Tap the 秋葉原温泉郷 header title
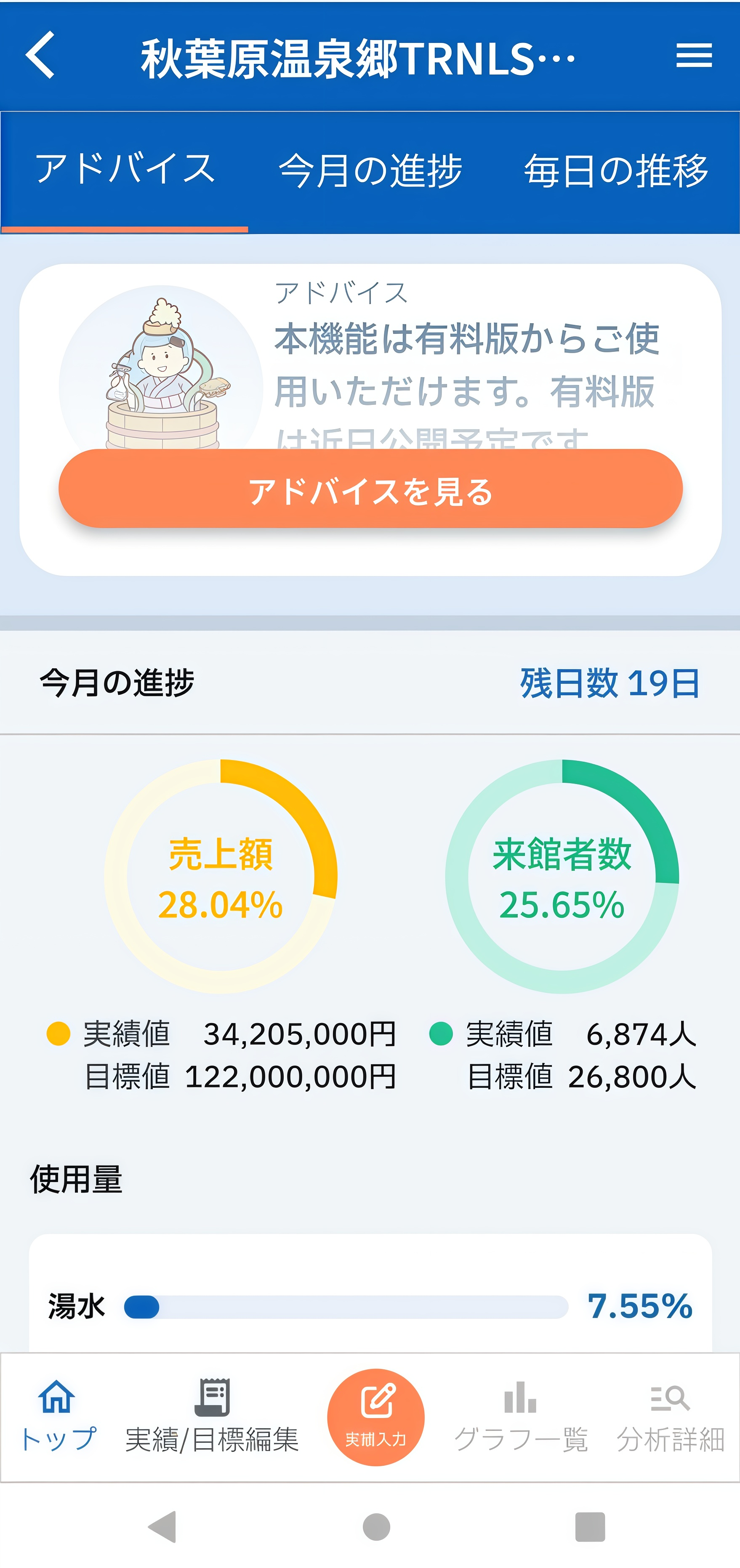740x1568 pixels. pos(358,58)
